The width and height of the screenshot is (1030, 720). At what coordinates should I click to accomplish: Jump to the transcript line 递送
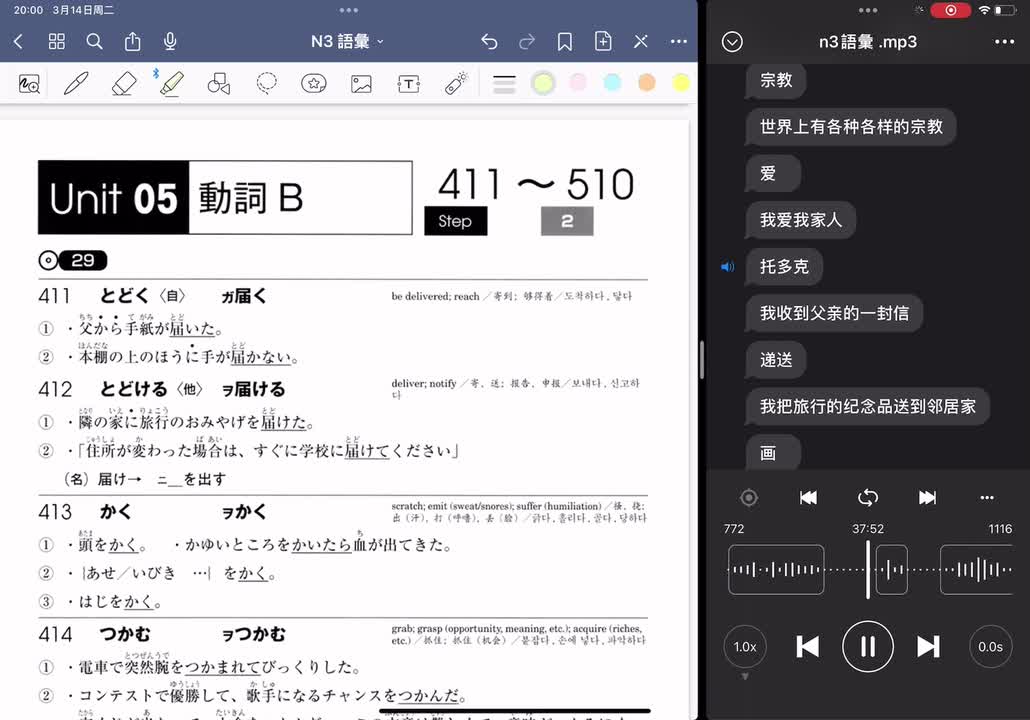pyautogui.click(x=776, y=360)
